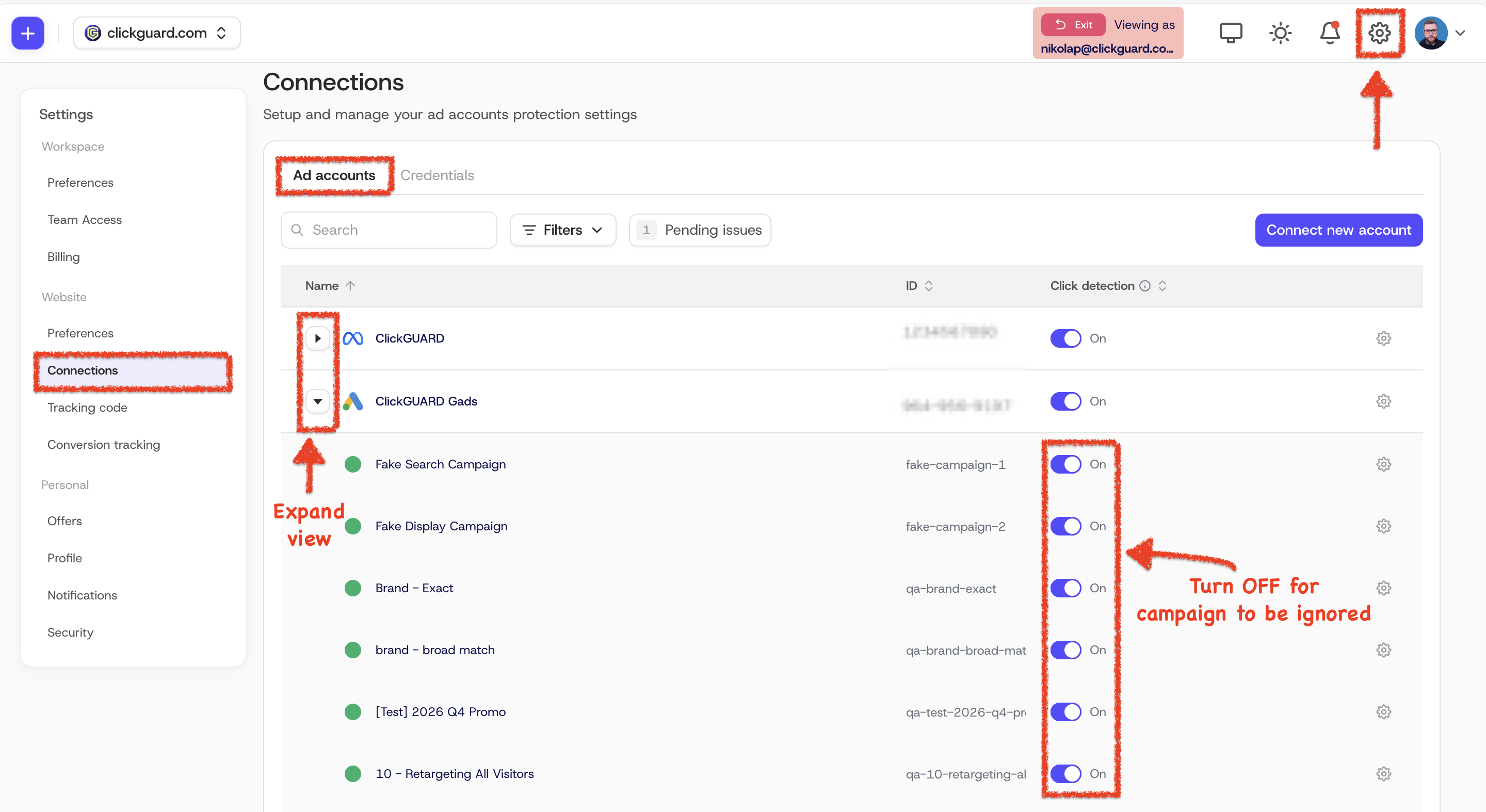Open Conversion tracking settings

(104, 444)
